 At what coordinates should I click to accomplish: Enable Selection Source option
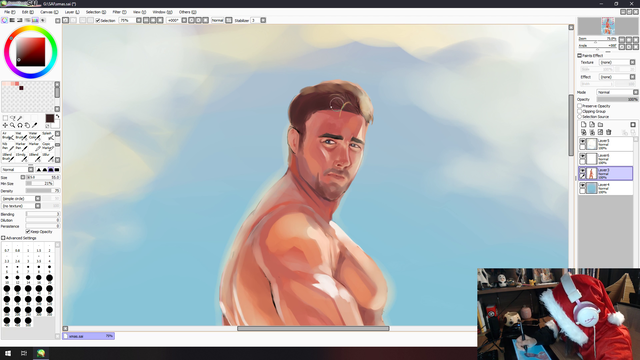pyautogui.click(x=580, y=117)
